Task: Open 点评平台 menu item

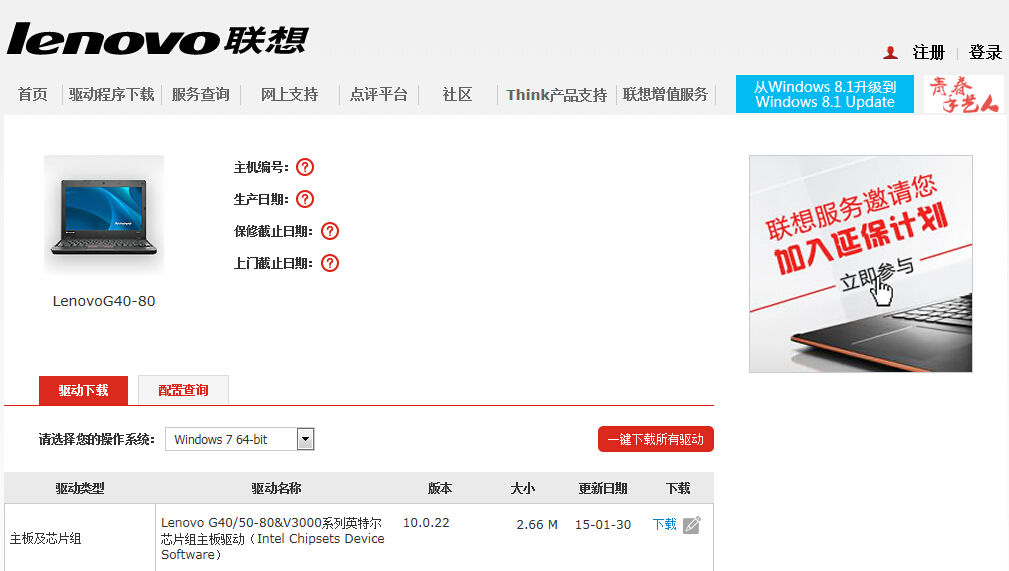Action: pos(378,95)
